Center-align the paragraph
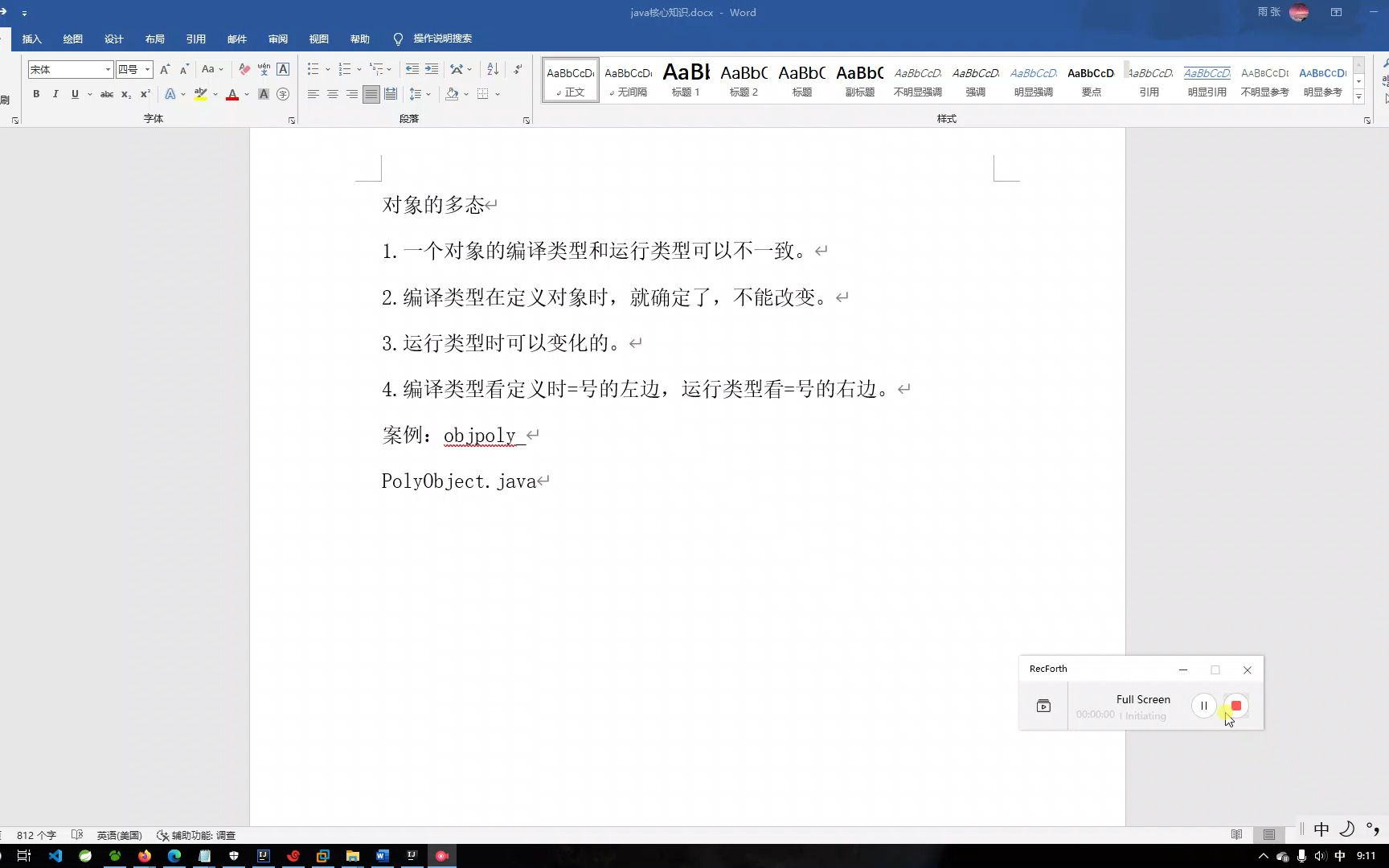 pyautogui.click(x=332, y=94)
